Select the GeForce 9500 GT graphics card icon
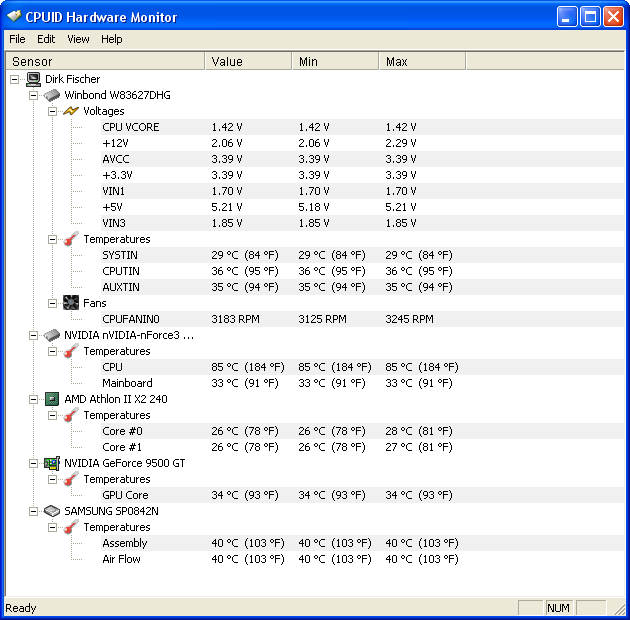This screenshot has height=620, width=630. click(x=52, y=463)
